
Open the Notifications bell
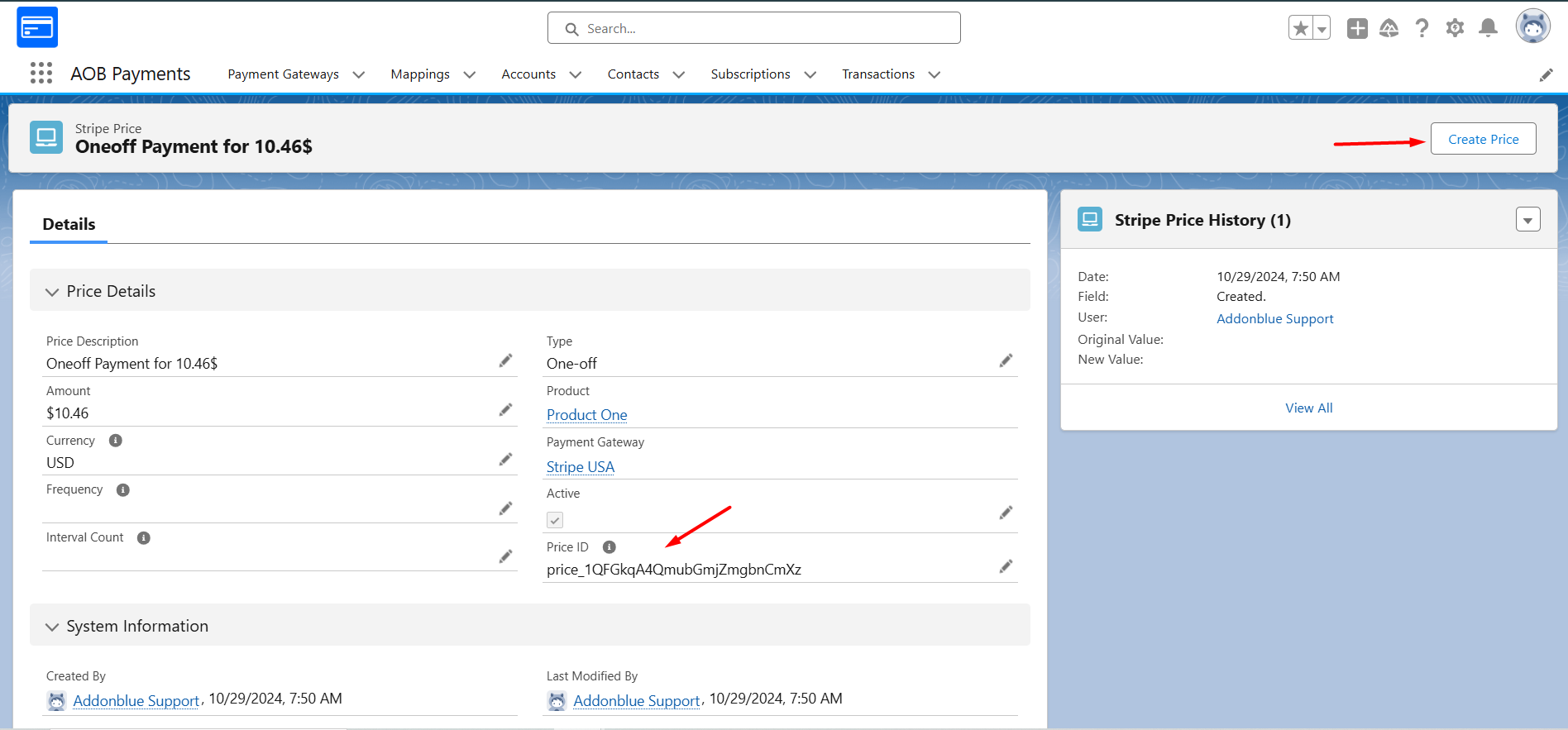[x=1488, y=28]
